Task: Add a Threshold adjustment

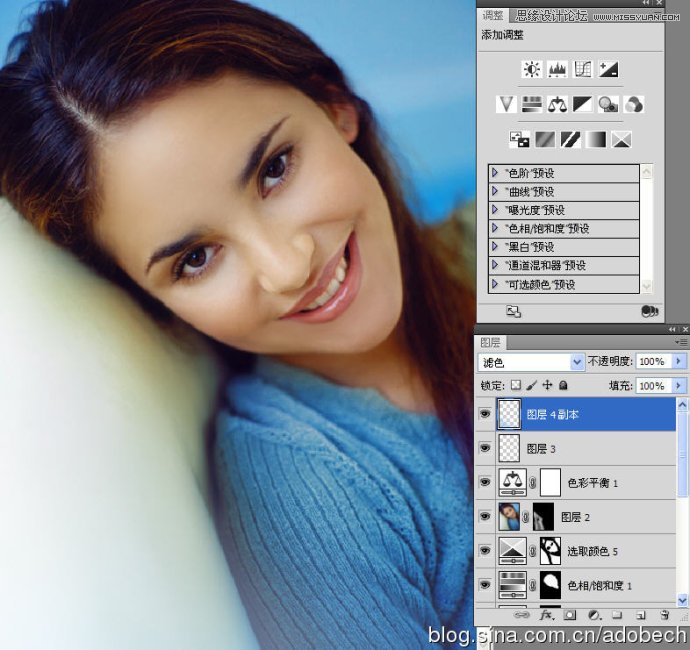Action: pos(570,140)
